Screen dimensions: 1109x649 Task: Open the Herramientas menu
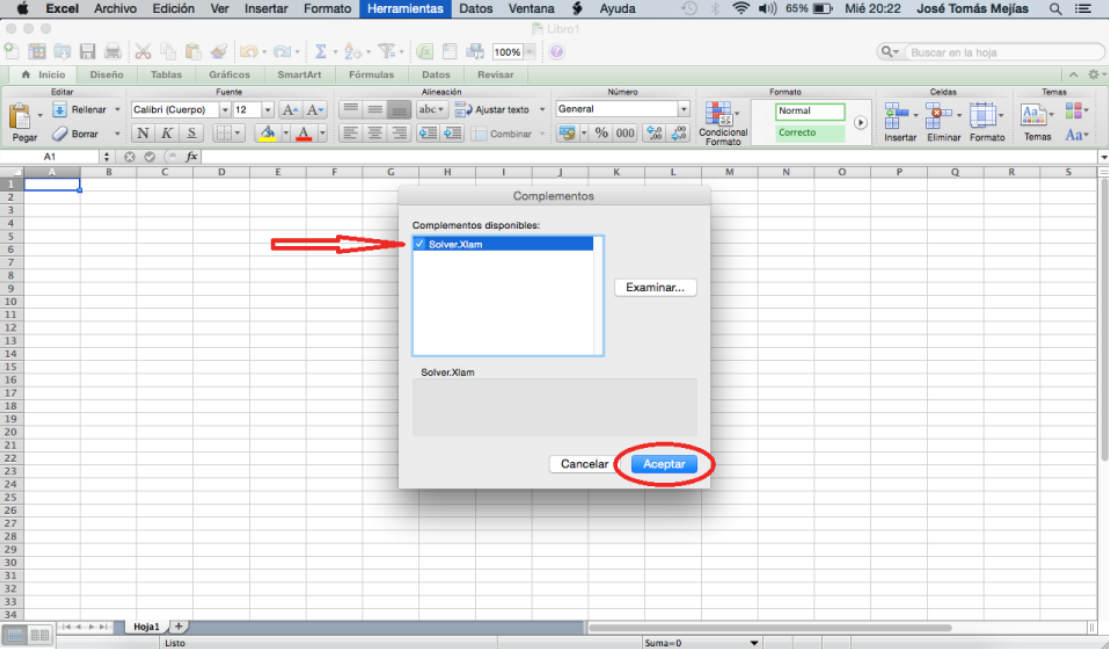[x=404, y=8]
